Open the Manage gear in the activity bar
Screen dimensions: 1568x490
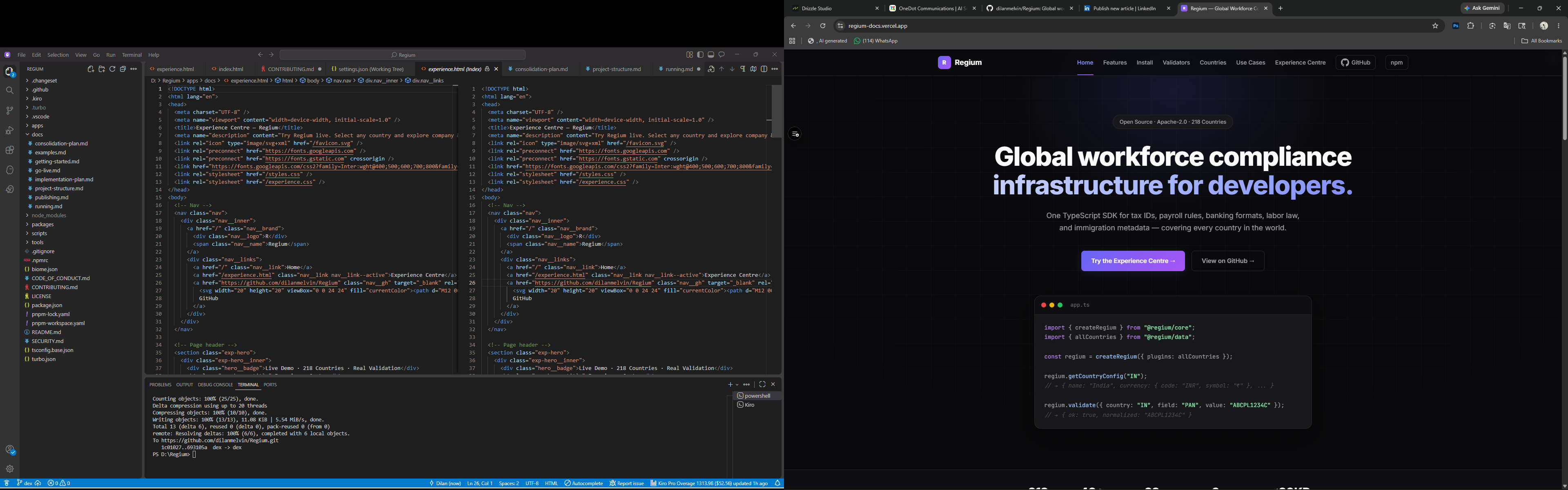[x=10, y=469]
